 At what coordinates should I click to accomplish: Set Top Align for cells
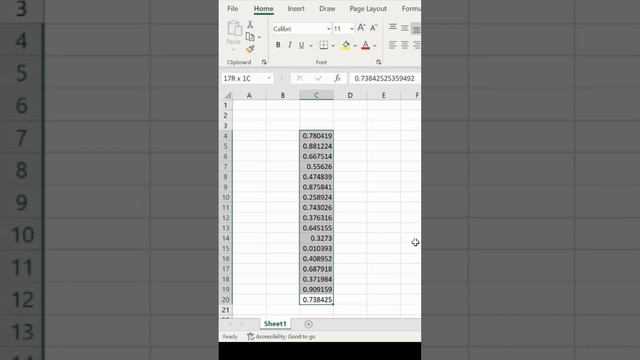point(393,27)
